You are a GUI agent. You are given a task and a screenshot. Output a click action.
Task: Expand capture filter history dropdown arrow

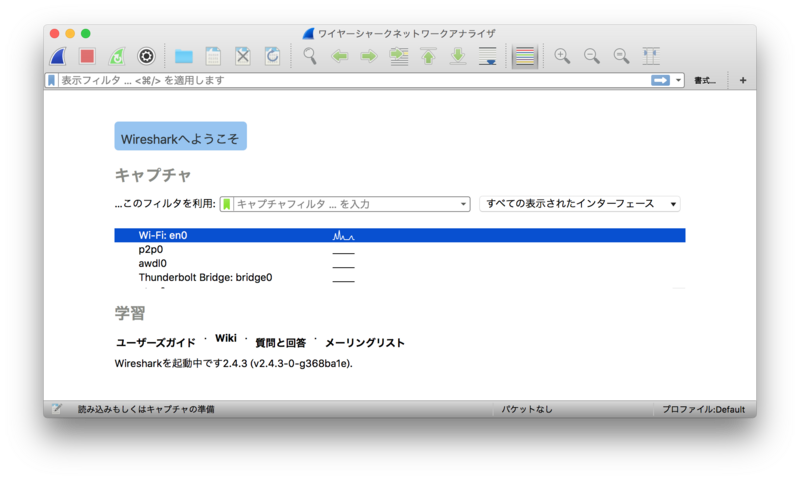click(x=463, y=204)
